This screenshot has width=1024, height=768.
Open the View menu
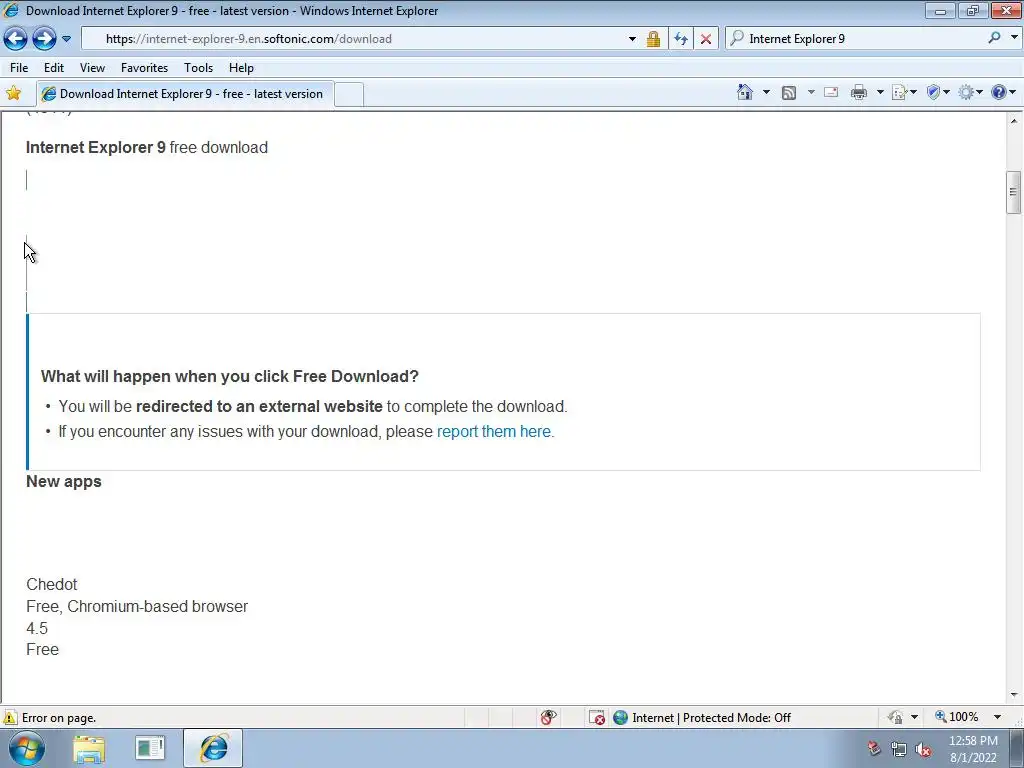92,68
